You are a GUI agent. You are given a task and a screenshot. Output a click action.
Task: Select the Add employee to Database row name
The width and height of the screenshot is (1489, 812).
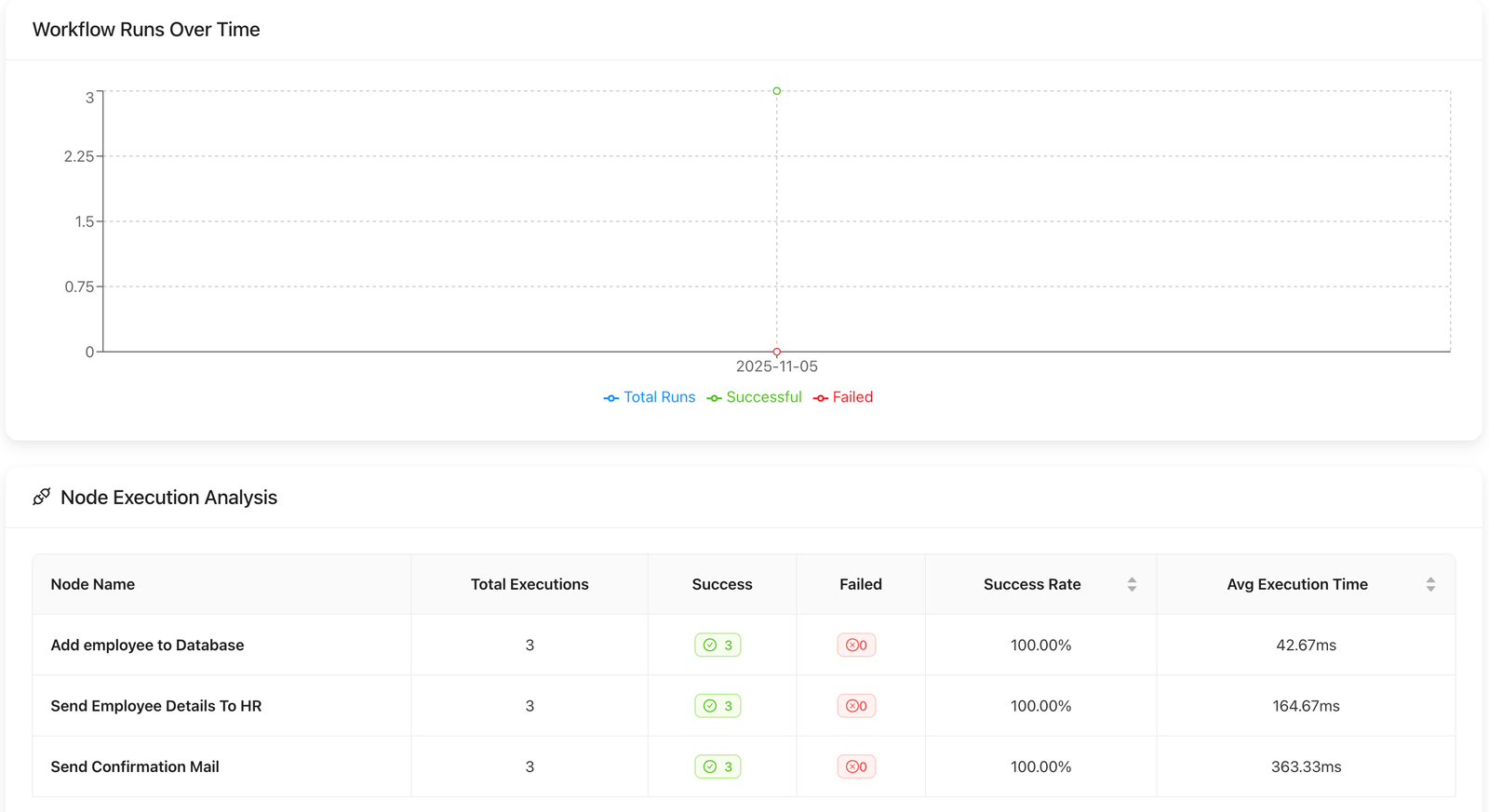pyautogui.click(x=147, y=646)
